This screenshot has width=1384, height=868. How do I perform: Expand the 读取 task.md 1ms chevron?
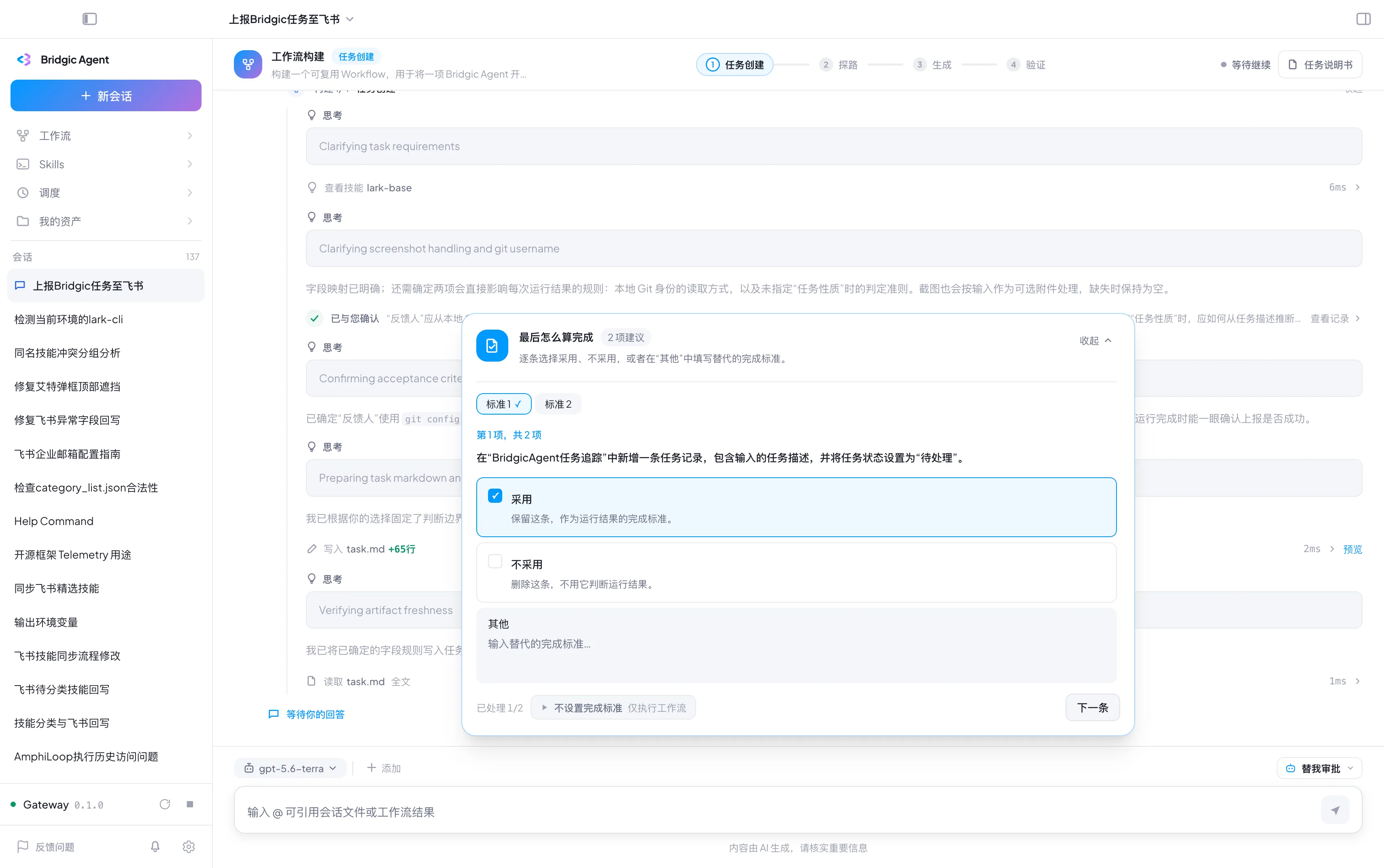pos(1358,681)
